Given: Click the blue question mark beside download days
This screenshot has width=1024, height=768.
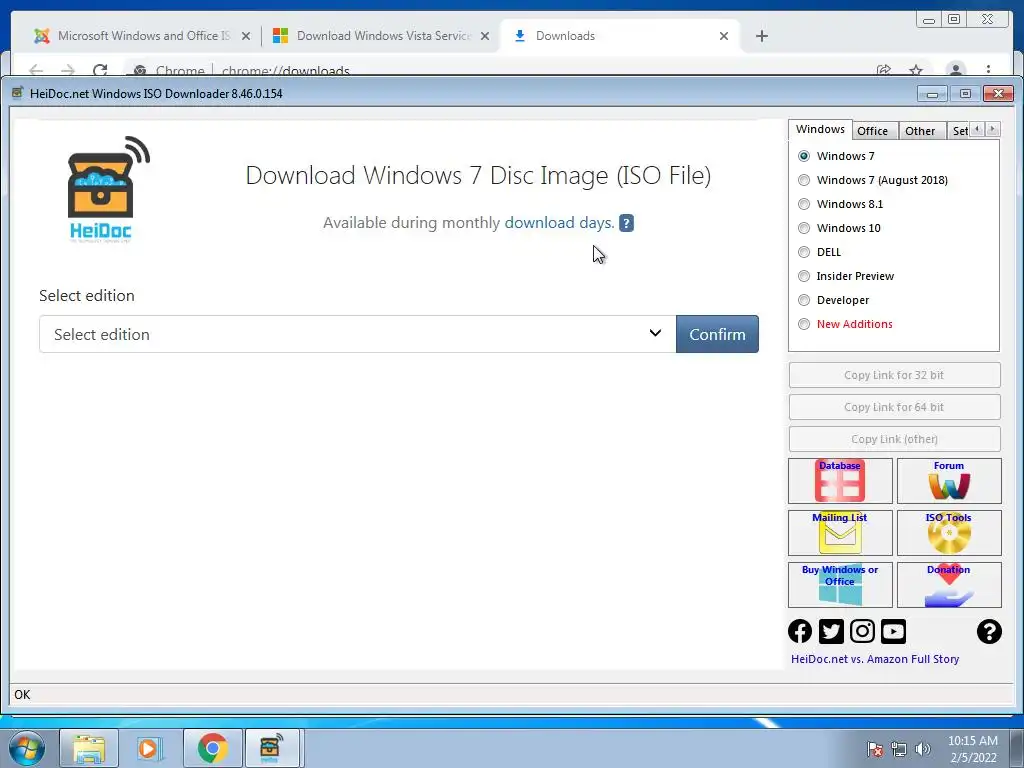Looking at the screenshot, I should point(626,223).
